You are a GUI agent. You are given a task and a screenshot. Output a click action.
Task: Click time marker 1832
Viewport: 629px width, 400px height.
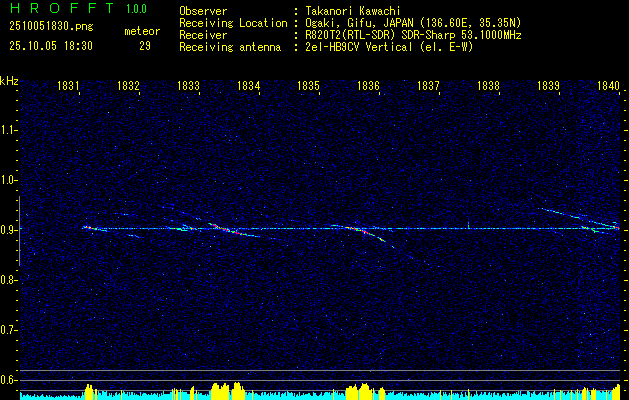[128, 85]
